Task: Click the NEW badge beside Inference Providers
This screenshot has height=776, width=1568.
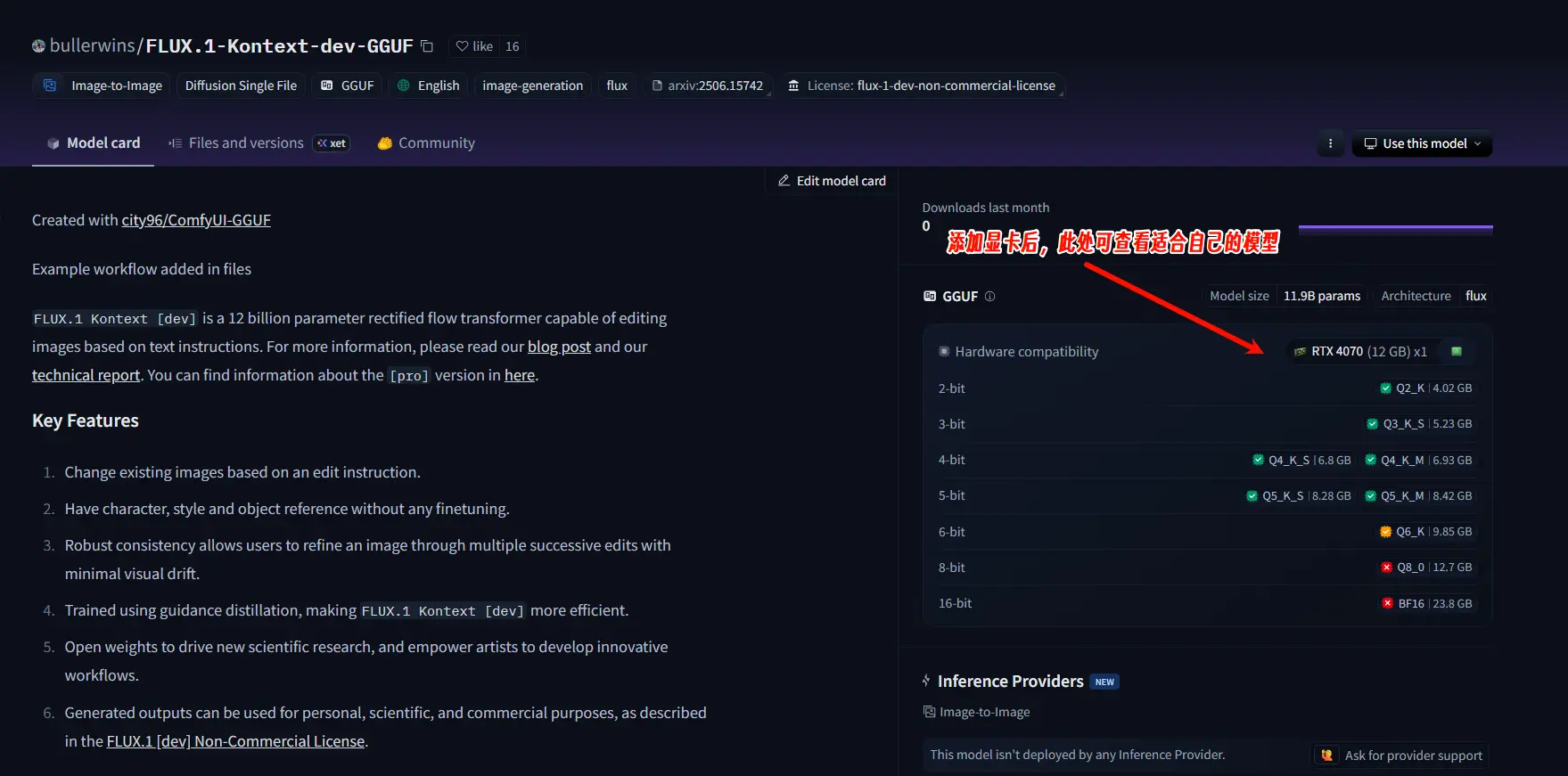Action: pyautogui.click(x=1104, y=682)
